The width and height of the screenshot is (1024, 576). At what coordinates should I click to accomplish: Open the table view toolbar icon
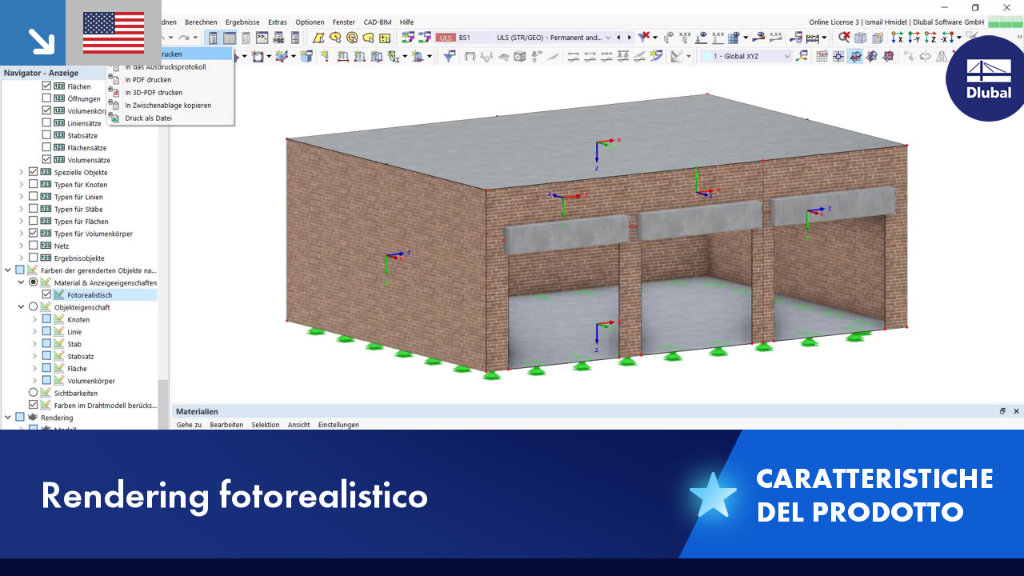click(x=229, y=38)
